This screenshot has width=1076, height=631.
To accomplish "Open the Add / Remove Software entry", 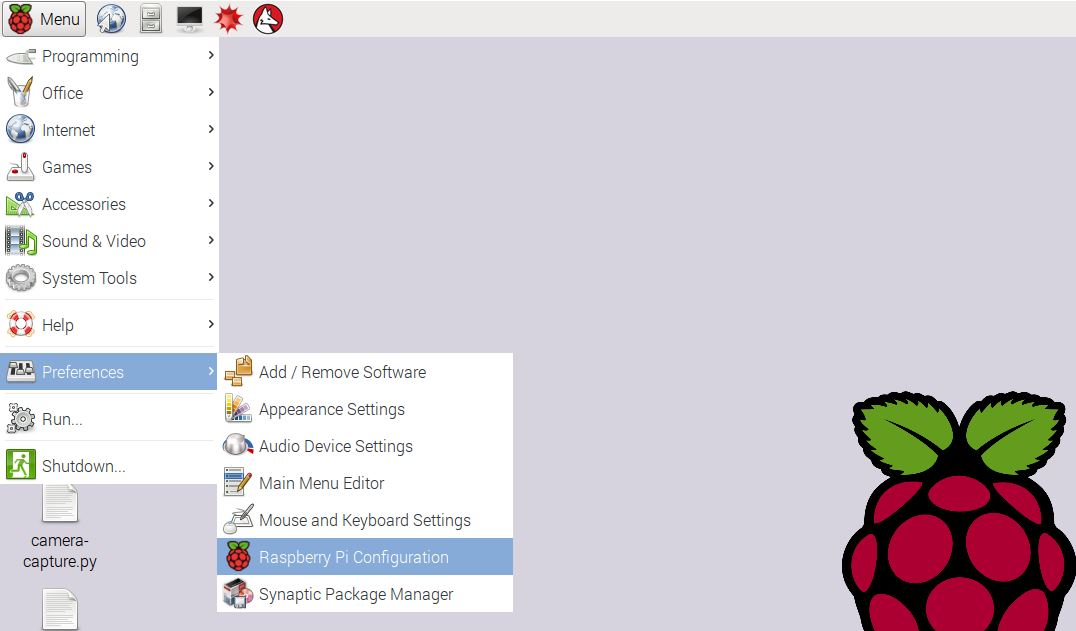I will (x=342, y=371).
